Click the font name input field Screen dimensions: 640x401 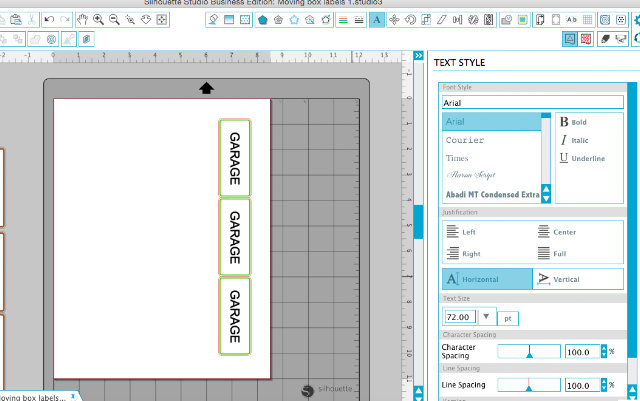[533, 102]
